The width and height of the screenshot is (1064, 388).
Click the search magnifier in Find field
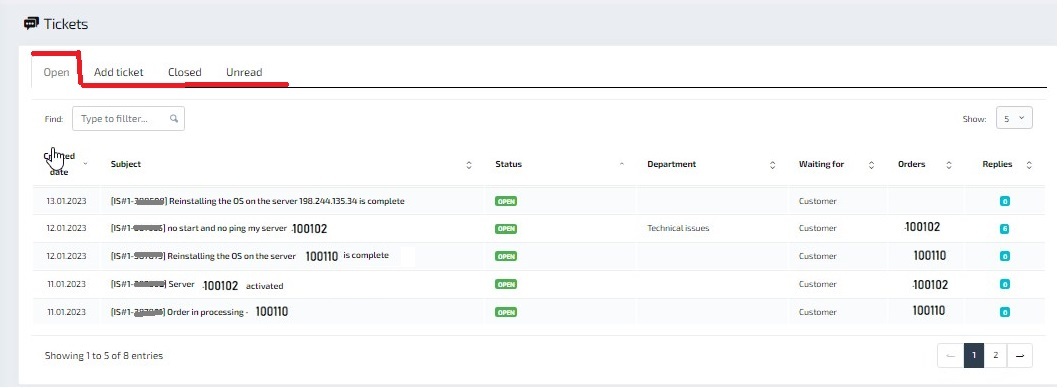point(174,119)
